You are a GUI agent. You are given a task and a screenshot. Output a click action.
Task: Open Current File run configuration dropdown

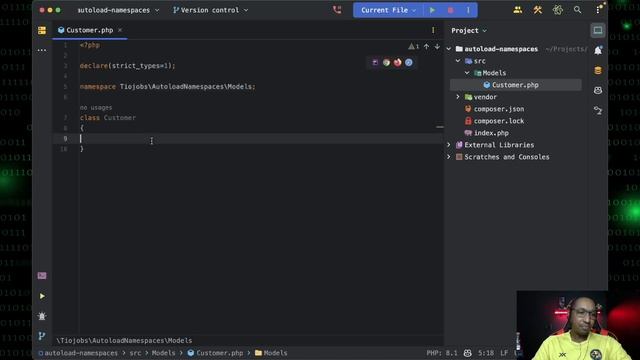(x=388, y=10)
